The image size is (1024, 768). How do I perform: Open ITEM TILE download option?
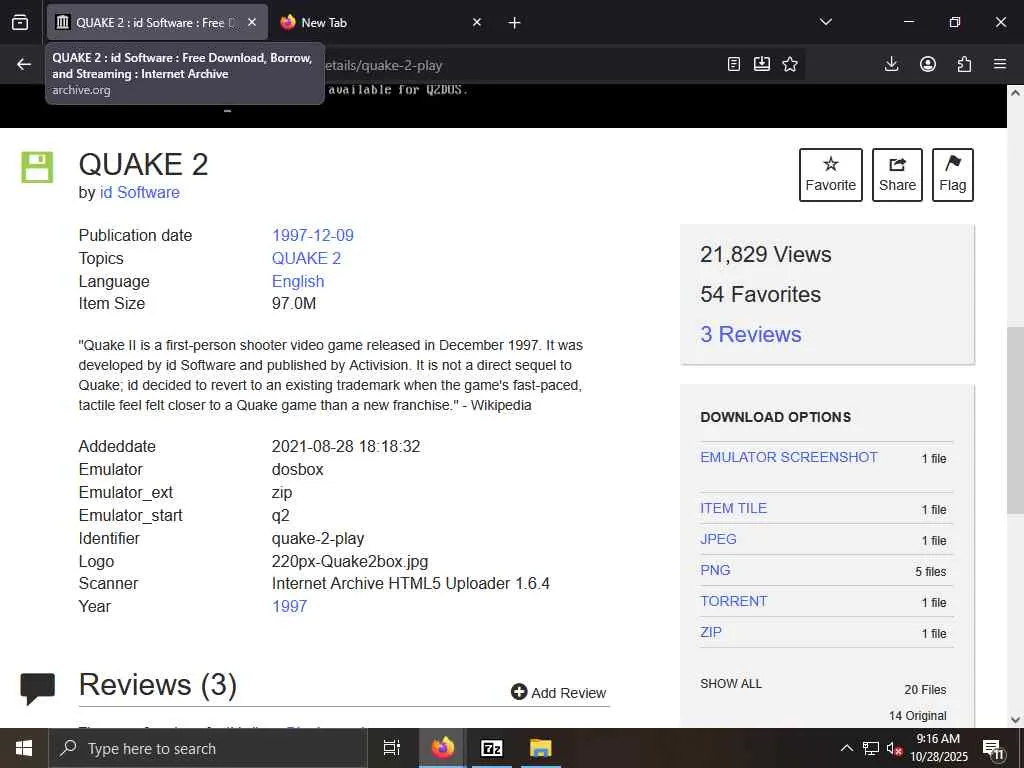point(733,508)
